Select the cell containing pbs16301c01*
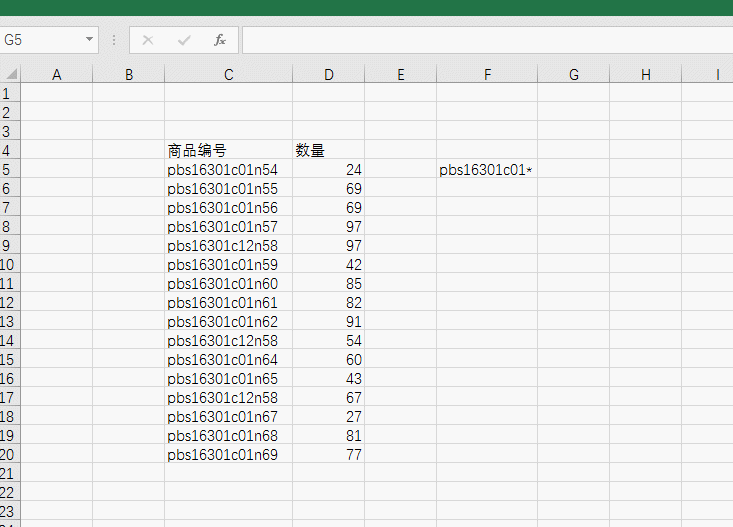 click(x=486, y=170)
